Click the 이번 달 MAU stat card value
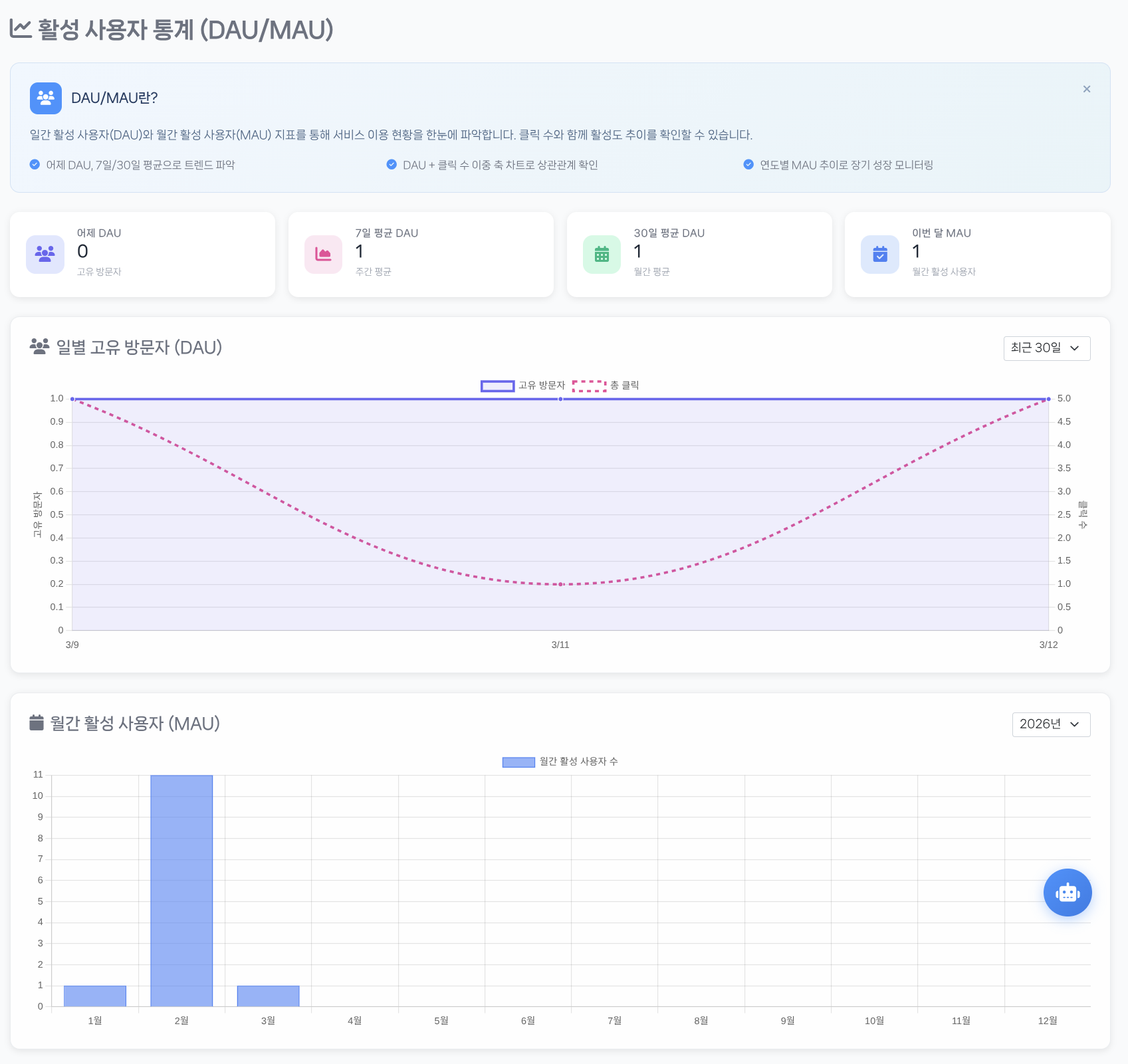The width and height of the screenshot is (1128, 1064). click(916, 251)
